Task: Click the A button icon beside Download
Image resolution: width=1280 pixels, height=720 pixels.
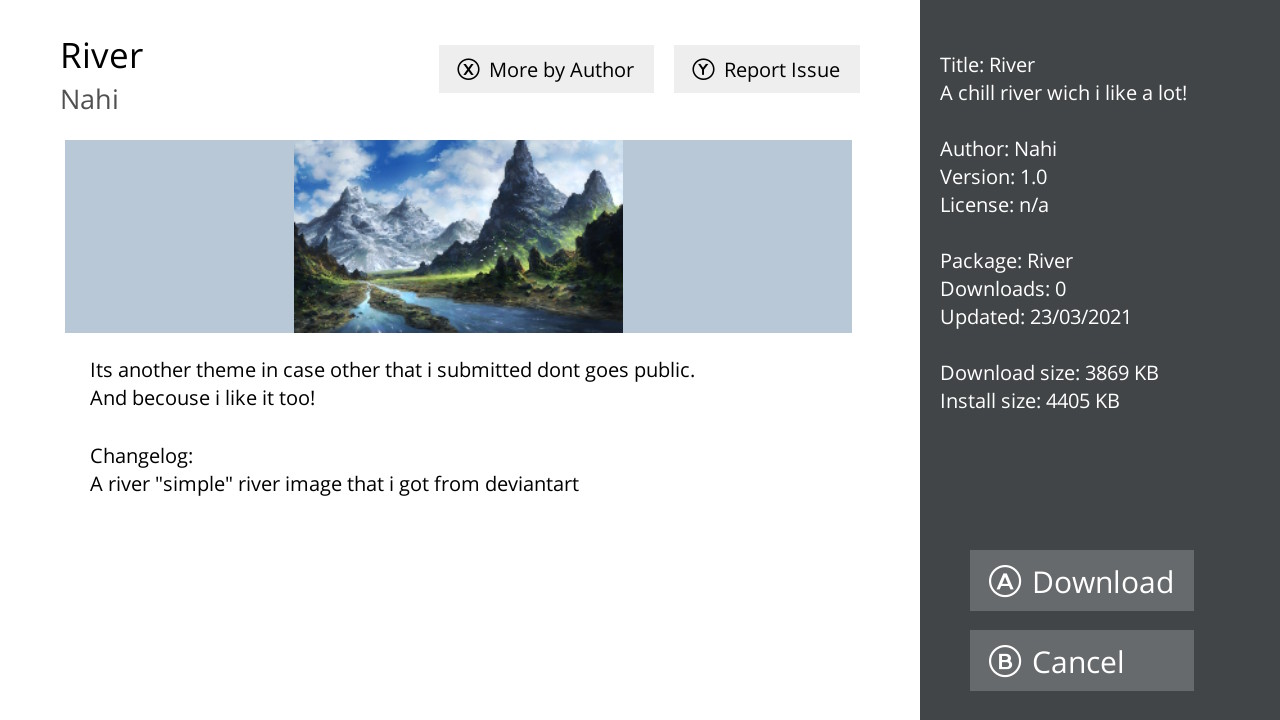Action: [1005, 581]
